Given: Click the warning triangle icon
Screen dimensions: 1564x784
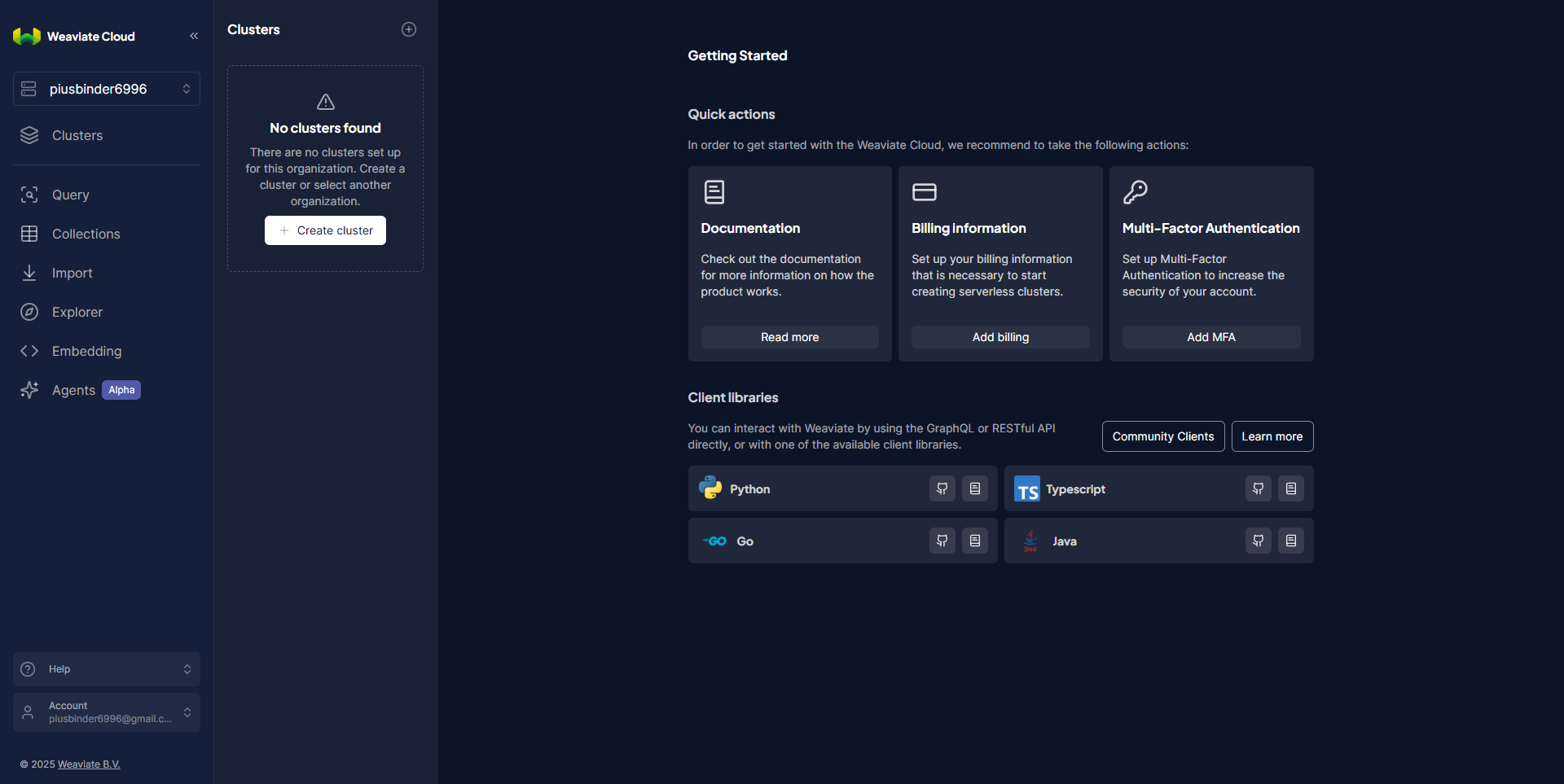Looking at the screenshot, I should point(326,102).
